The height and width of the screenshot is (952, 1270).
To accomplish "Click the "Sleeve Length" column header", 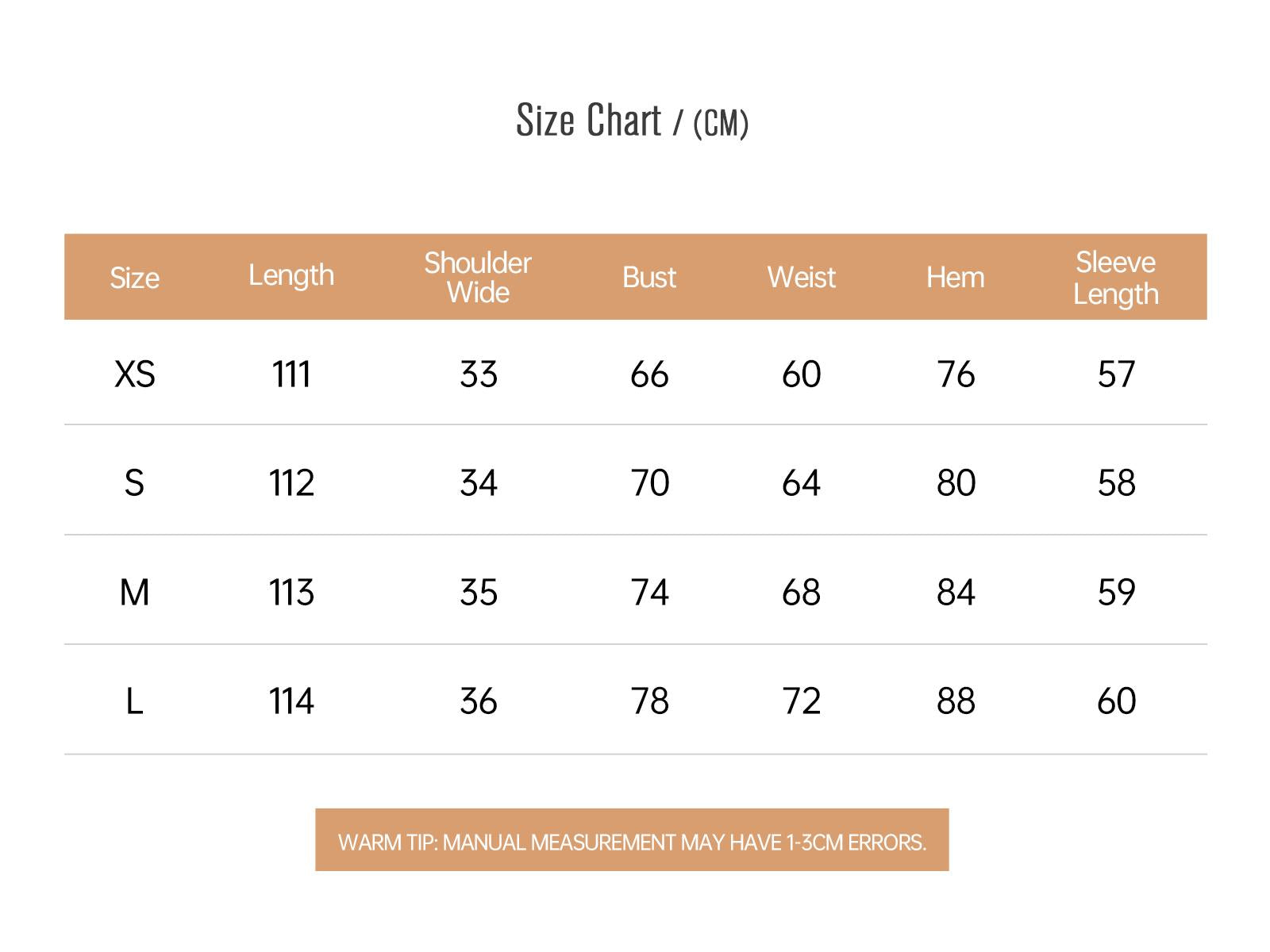I will pos(1115,277).
